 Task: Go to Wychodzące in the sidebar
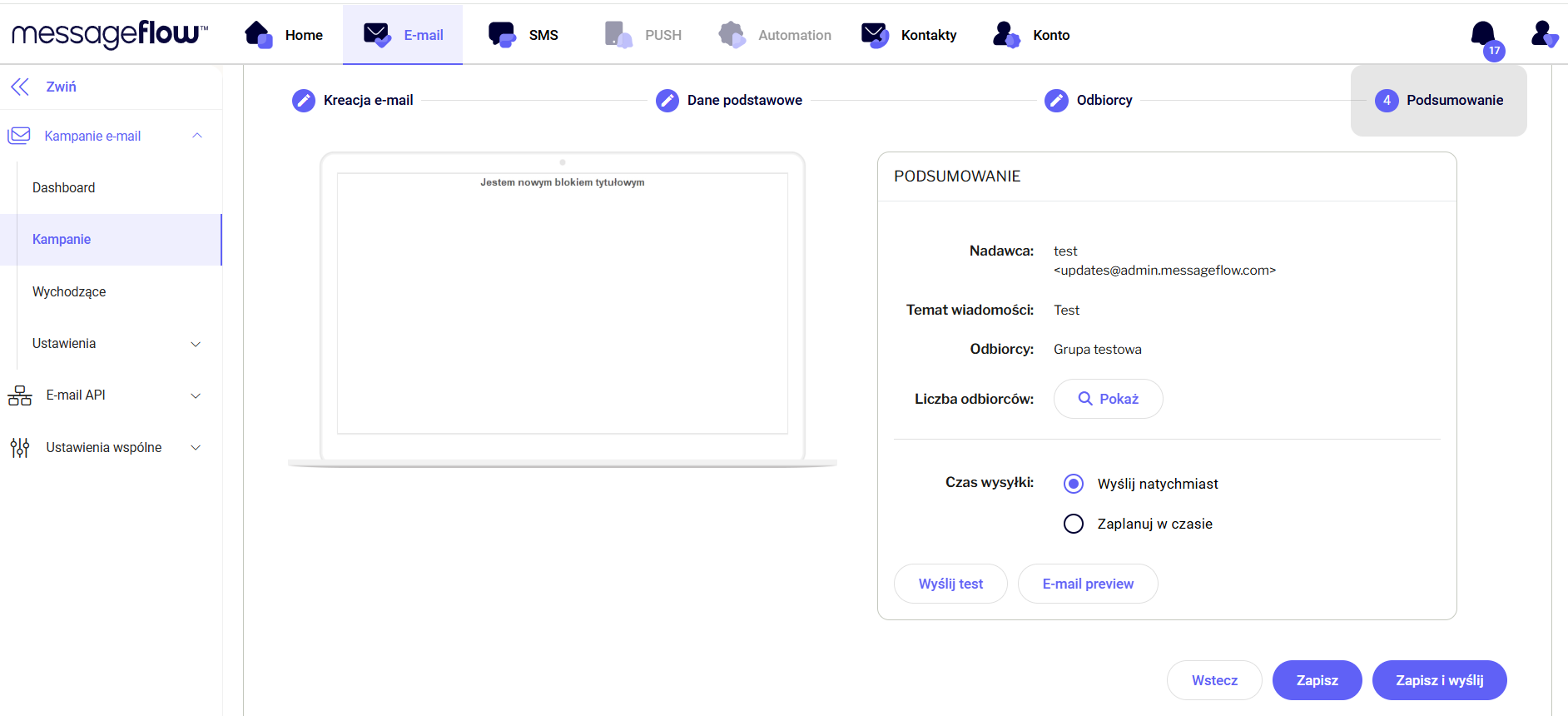click(69, 292)
